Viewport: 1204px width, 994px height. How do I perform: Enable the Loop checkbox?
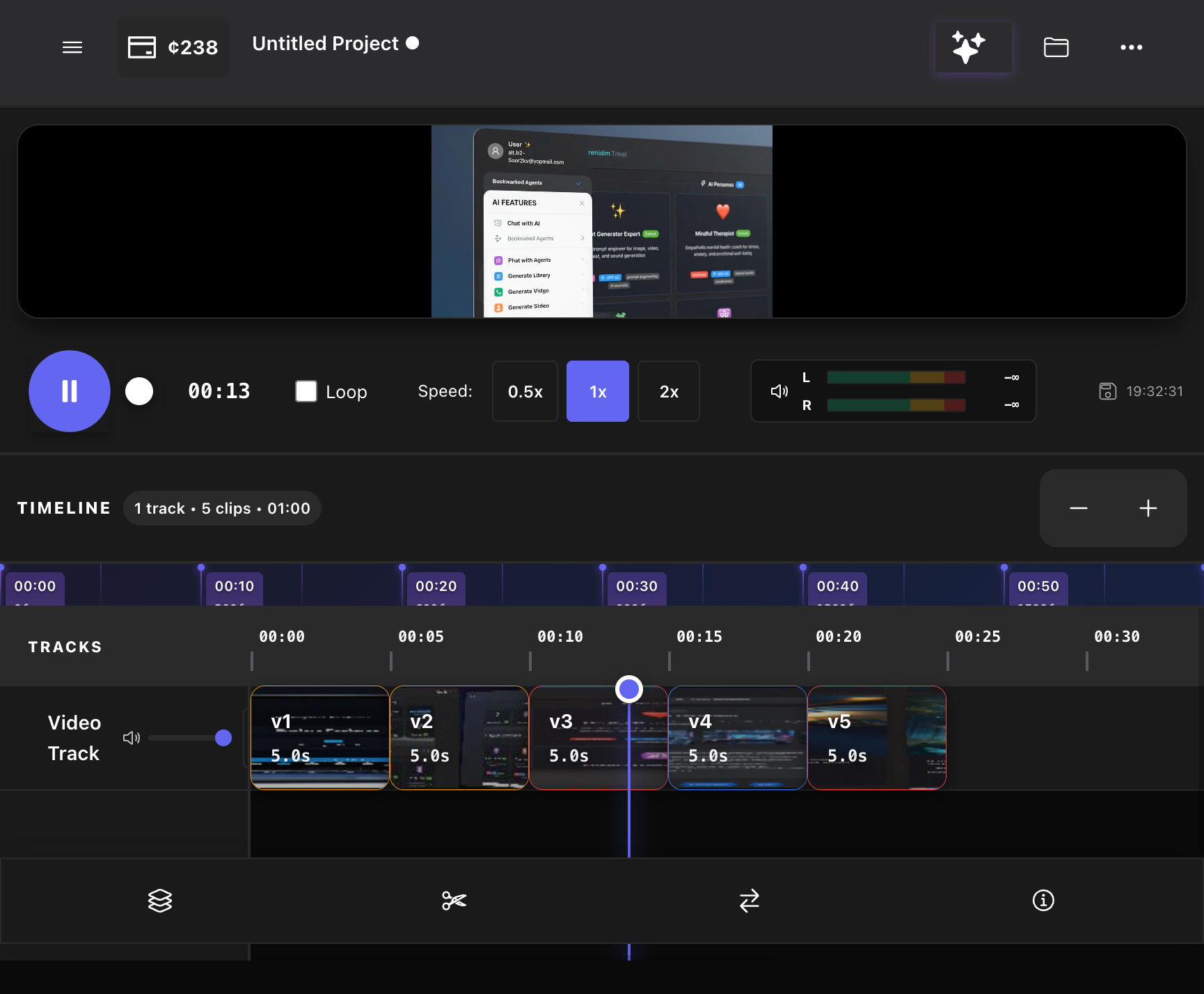click(x=306, y=391)
